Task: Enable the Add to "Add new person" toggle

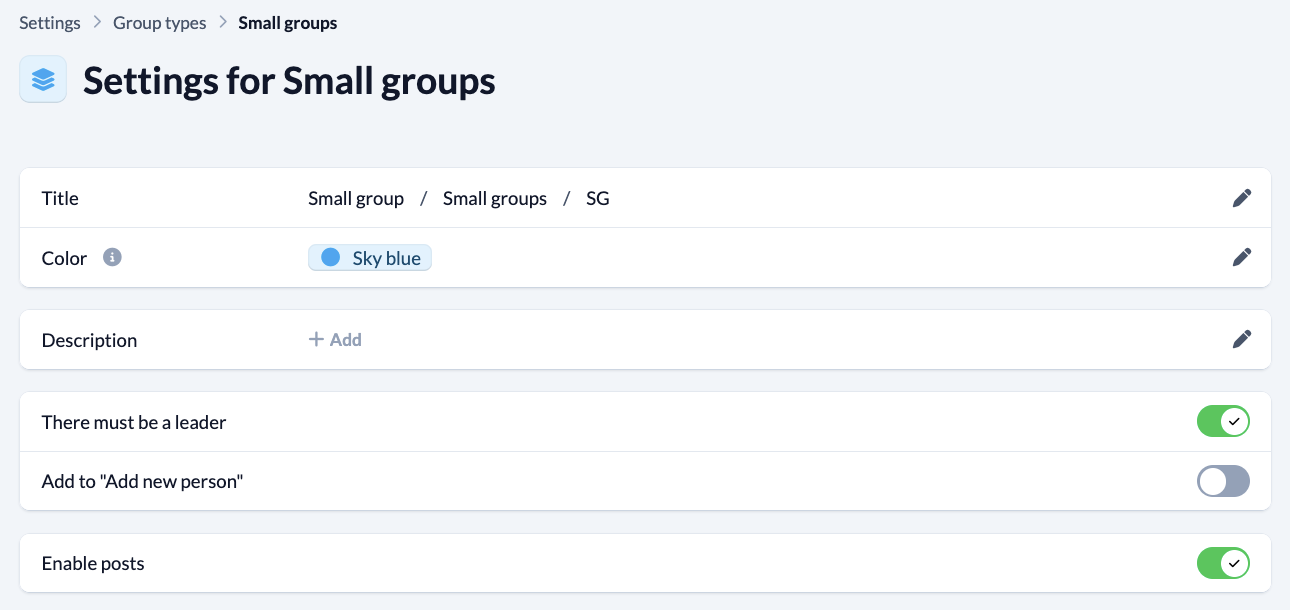Action: [x=1223, y=482]
